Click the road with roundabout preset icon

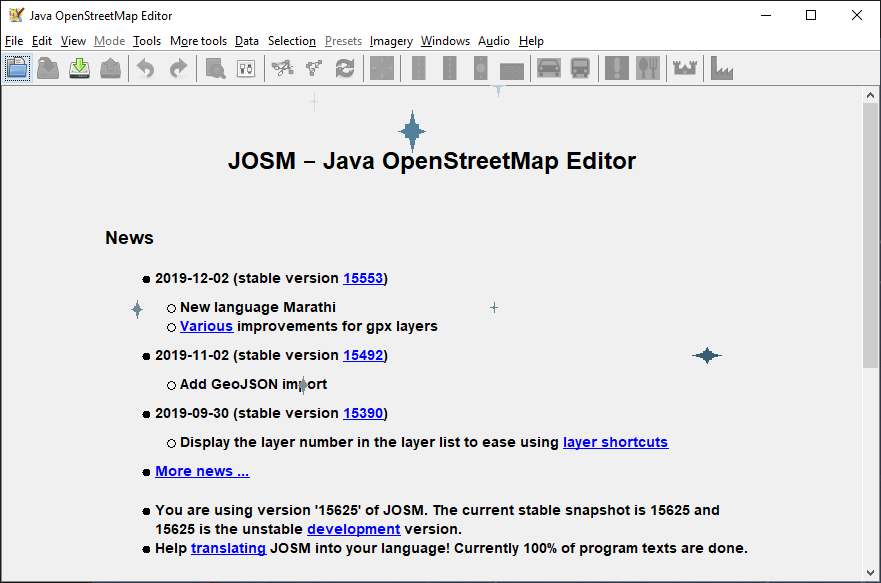coord(480,69)
